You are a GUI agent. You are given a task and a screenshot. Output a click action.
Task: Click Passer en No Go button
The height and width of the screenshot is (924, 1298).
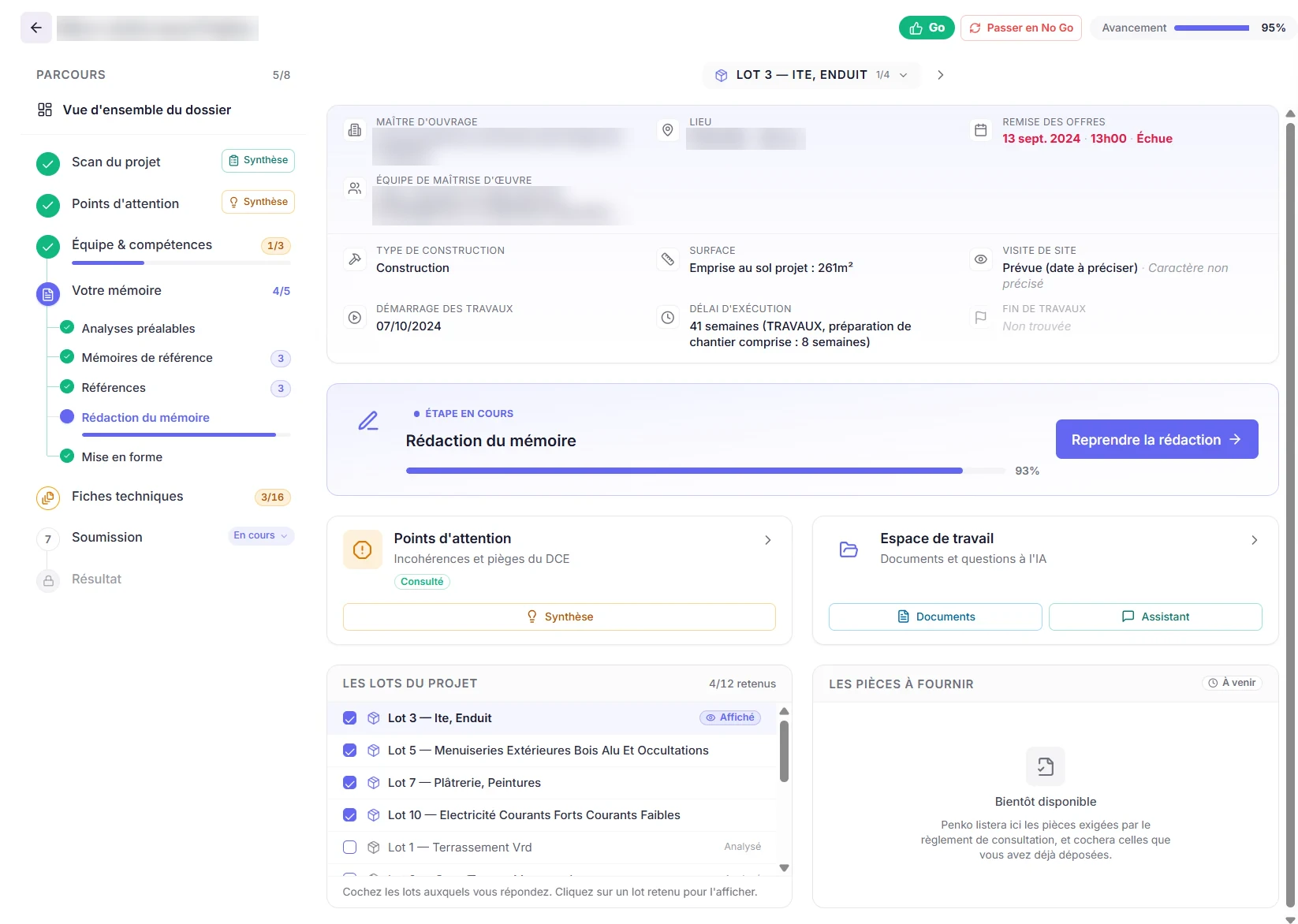click(x=1021, y=28)
